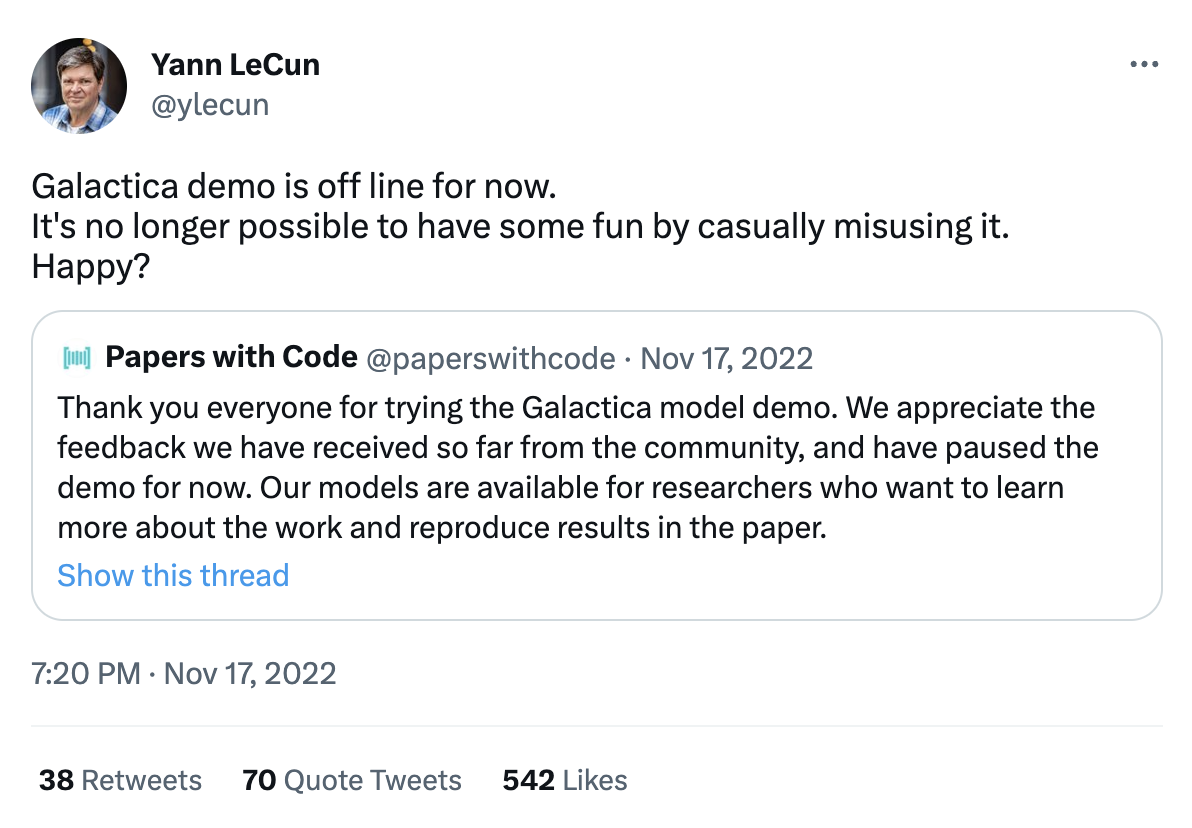The width and height of the screenshot is (1192, 828).
Task: Click the Papers with Code logo icon
Action: [76, 357]
